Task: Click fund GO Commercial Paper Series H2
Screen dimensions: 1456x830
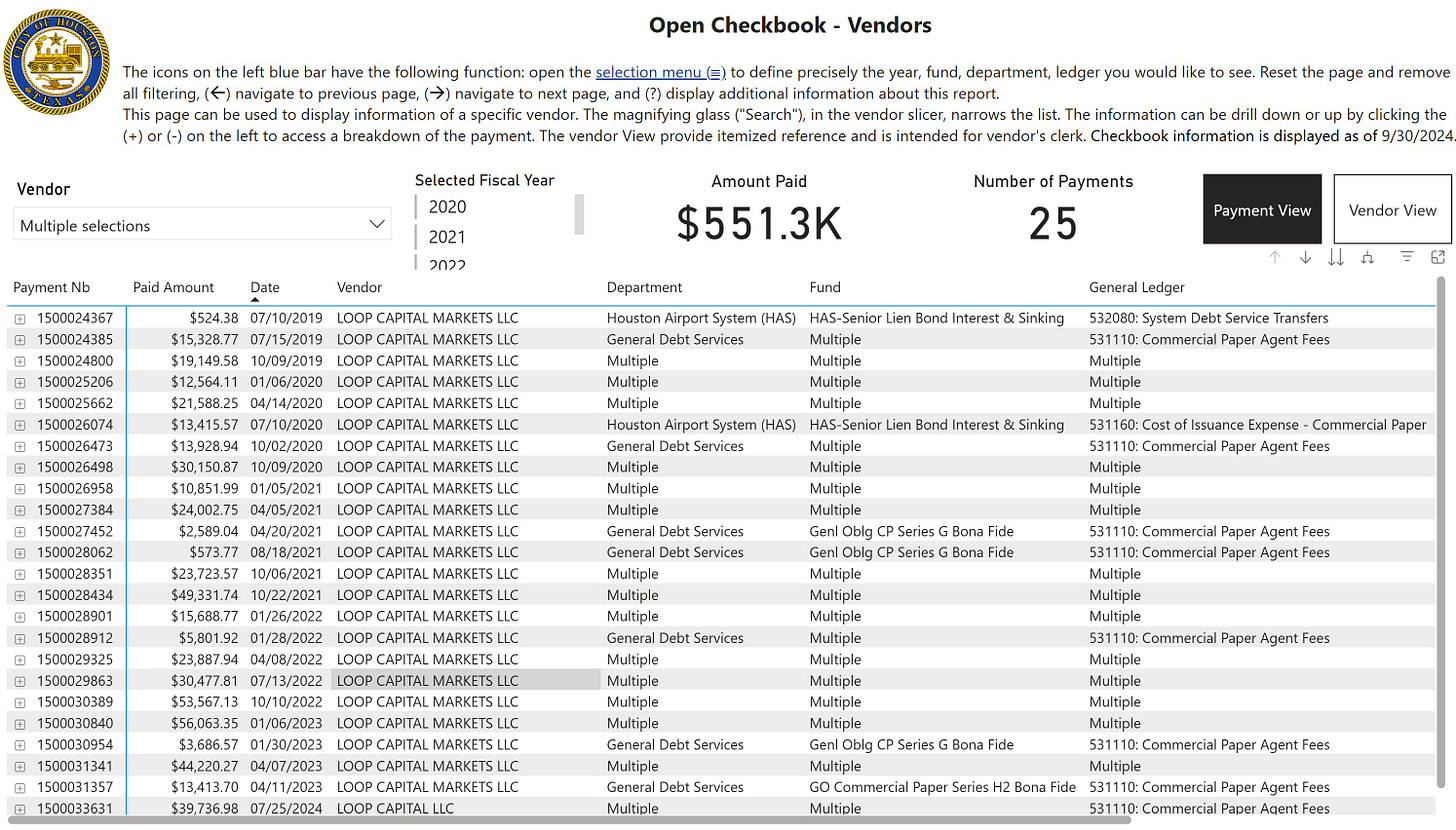Action: click(943, 787)
